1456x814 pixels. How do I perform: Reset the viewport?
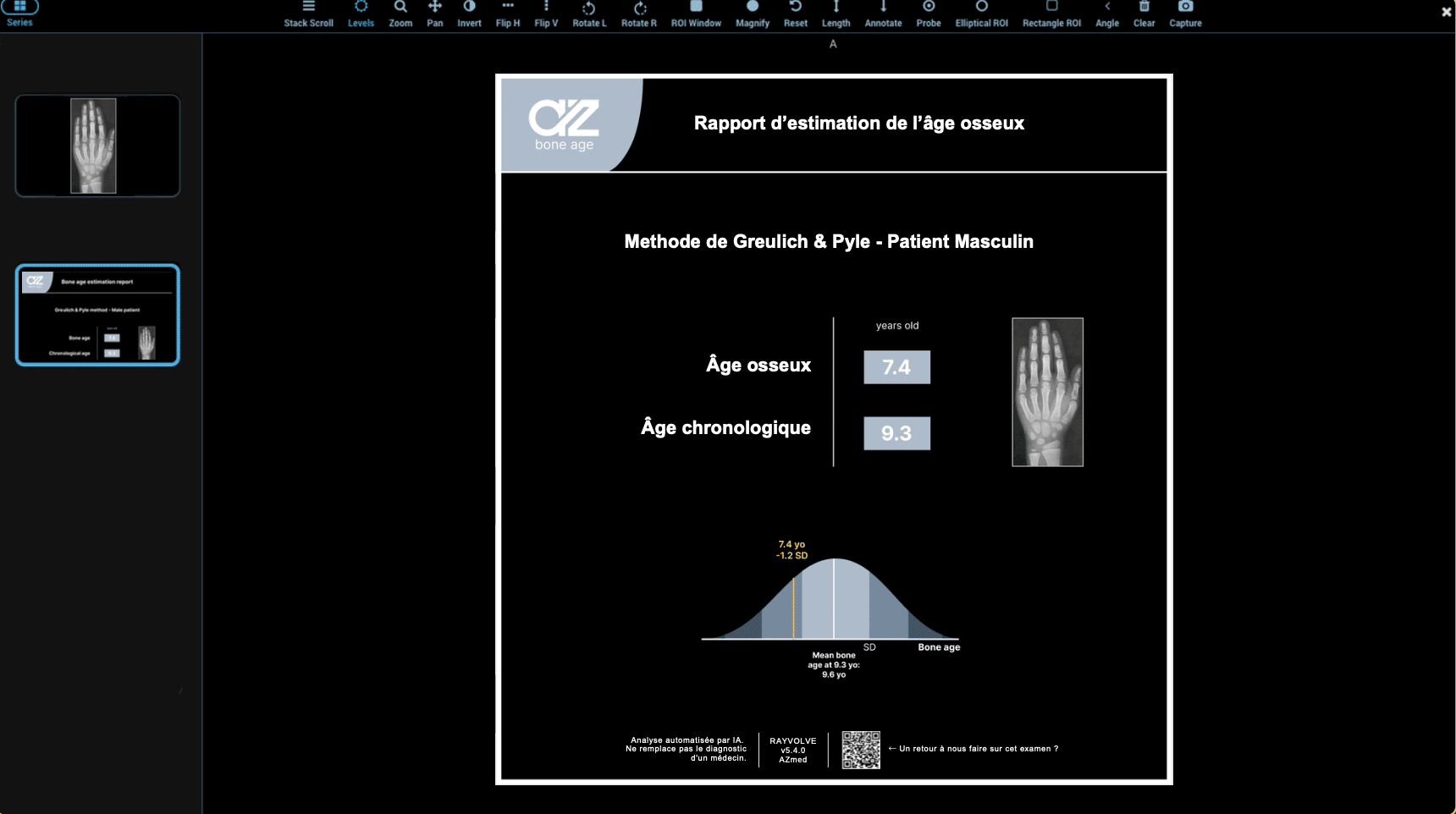[795, 14]
